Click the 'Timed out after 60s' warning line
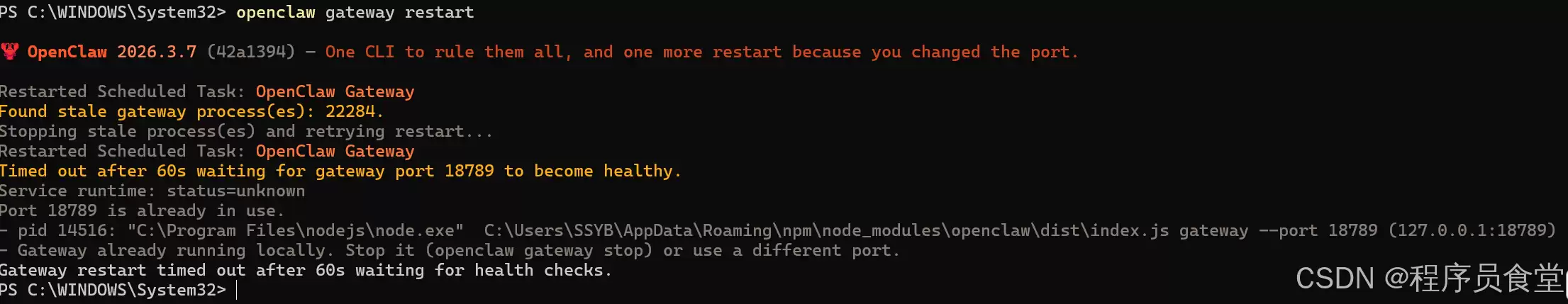The height and width of the screenshot is (304, 1568). click(x=340, y=171)
